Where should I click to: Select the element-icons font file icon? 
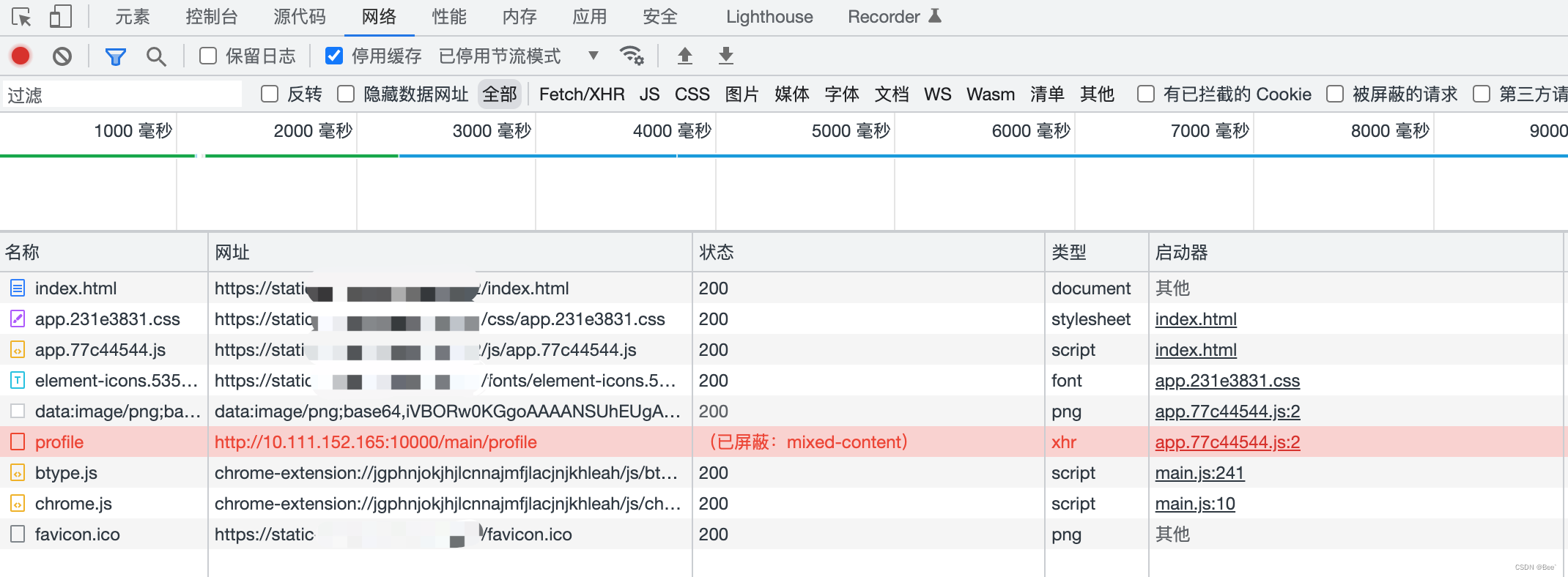18,380
